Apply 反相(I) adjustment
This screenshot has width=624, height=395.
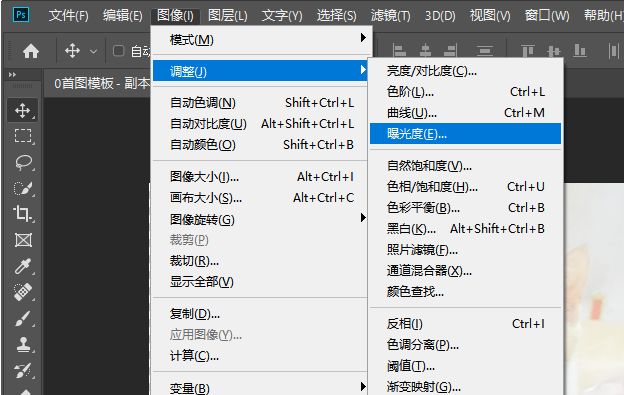click(x=465, y=324)
